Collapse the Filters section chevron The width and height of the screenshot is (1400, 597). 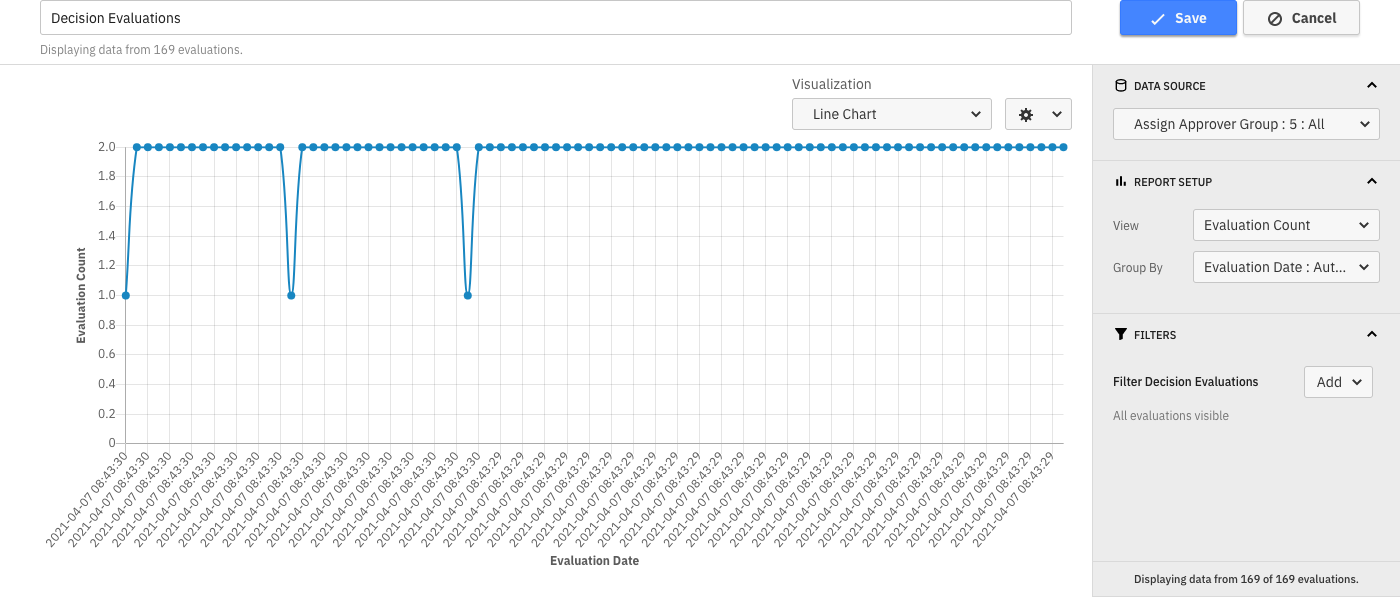point(1371,335)
